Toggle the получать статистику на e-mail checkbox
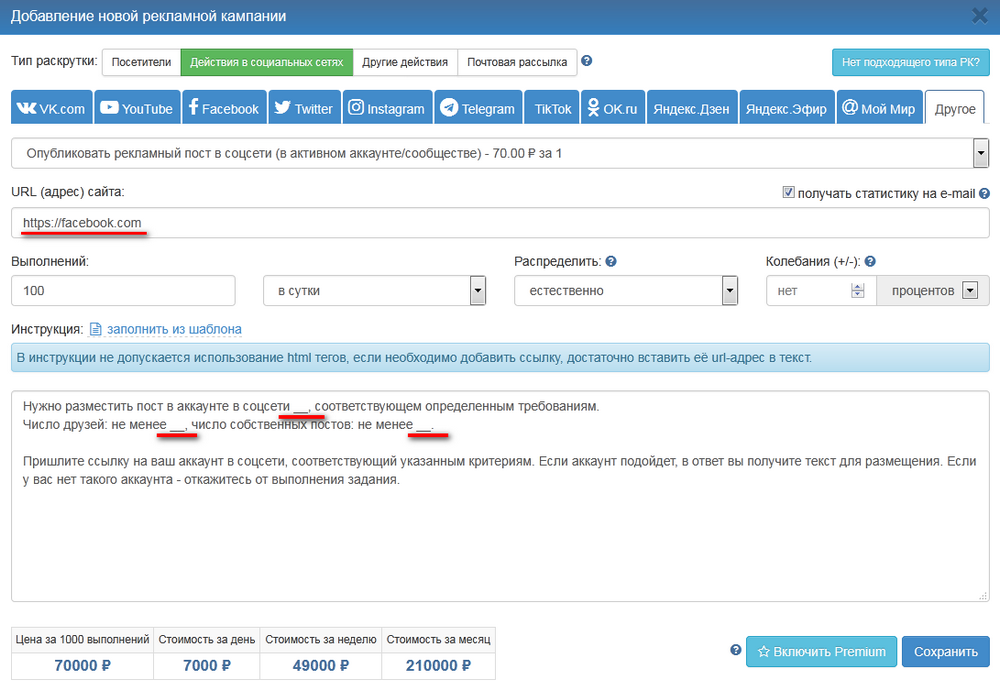Image resolution: width=1000 pixels, height=691 pixels. [x=788, y=192]
